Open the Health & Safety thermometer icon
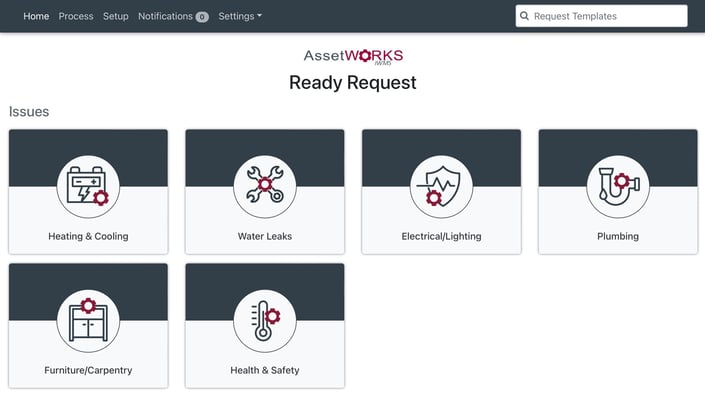 click(x=265, y=320)
